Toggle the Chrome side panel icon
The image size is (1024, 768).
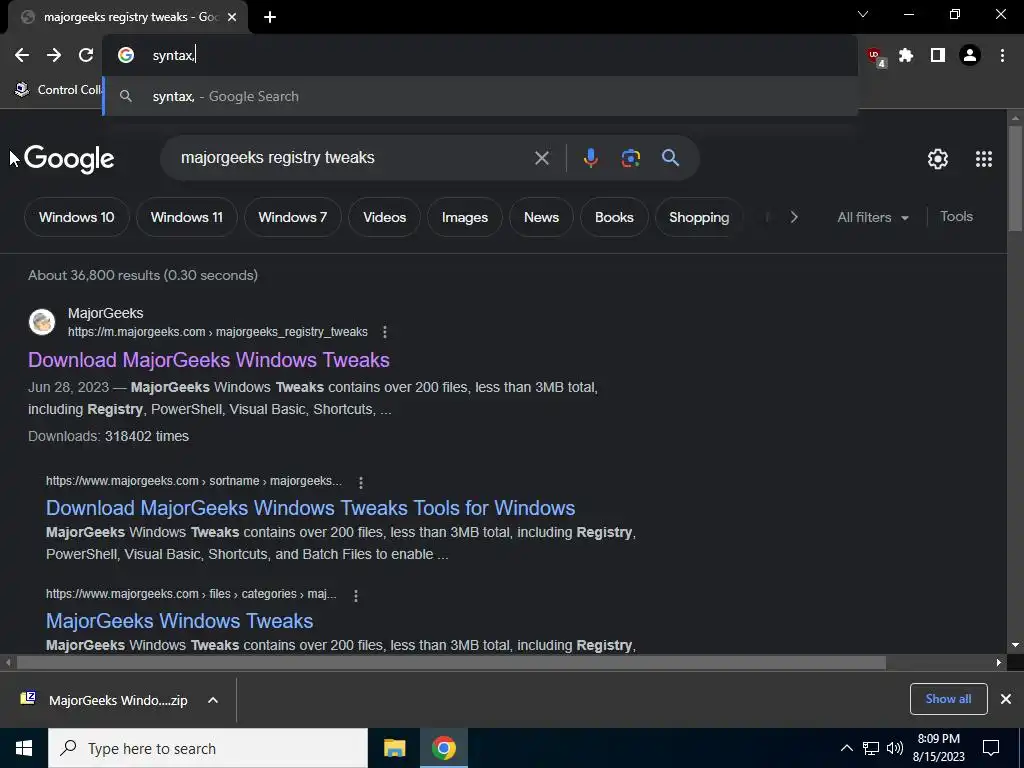[938, 56]
